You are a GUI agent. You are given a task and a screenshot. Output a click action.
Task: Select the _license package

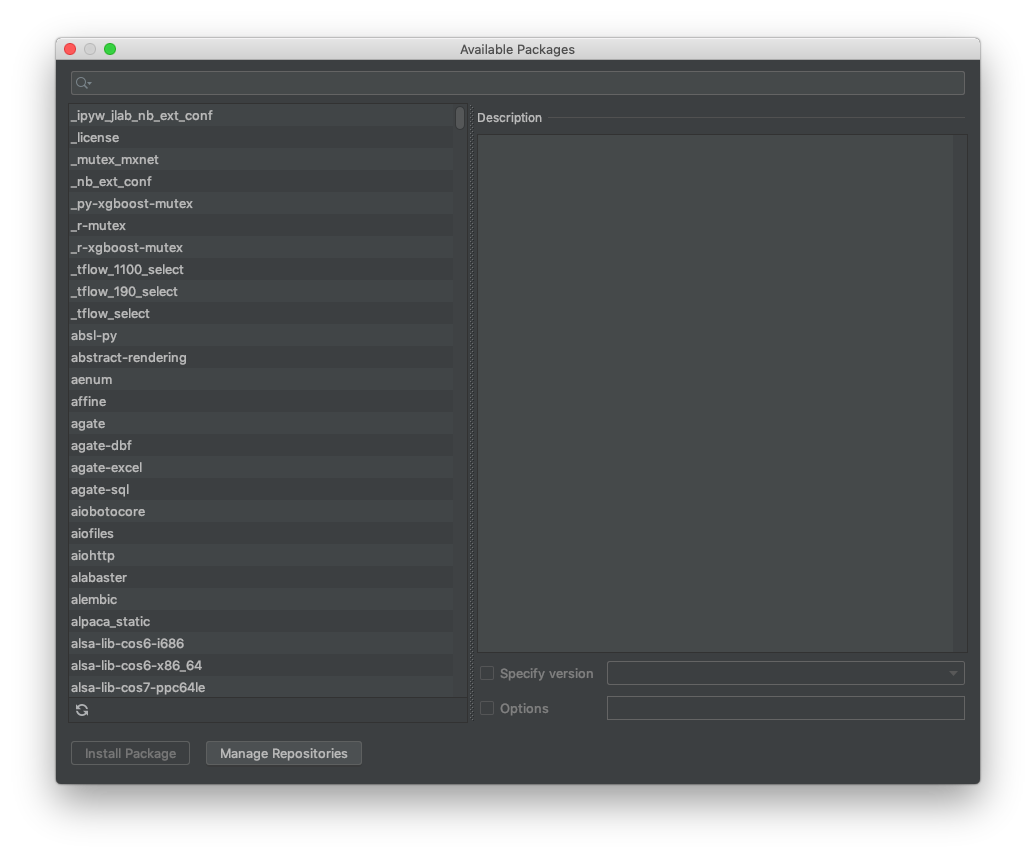(262, 137)
